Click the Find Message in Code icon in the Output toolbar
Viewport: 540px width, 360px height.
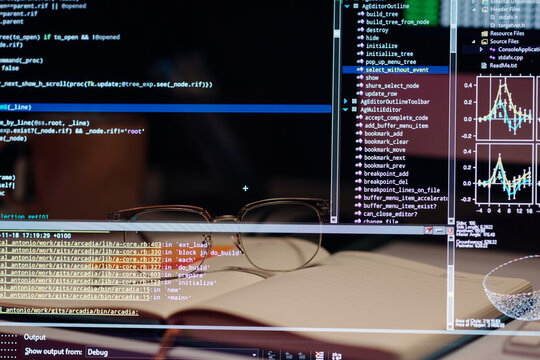(271, 355)
